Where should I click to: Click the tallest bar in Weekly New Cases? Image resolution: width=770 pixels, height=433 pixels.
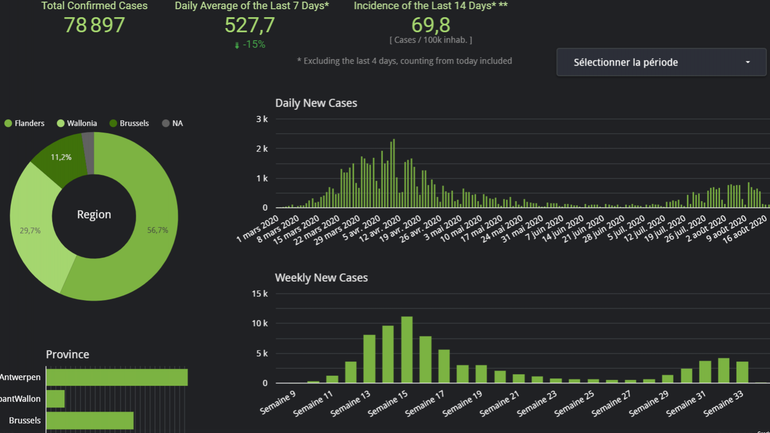pos(407,350)
